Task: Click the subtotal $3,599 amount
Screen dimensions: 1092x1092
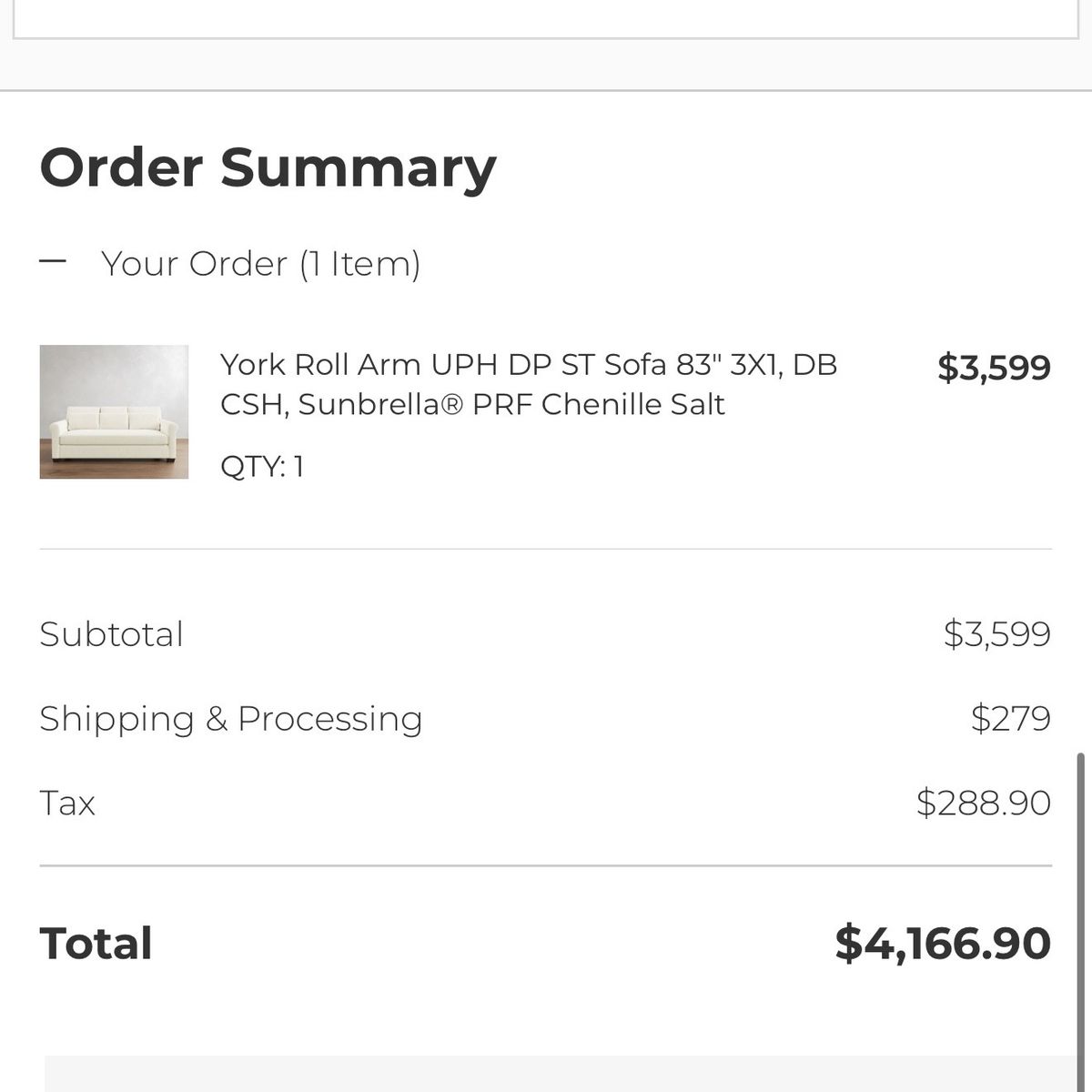Action: 996,634
